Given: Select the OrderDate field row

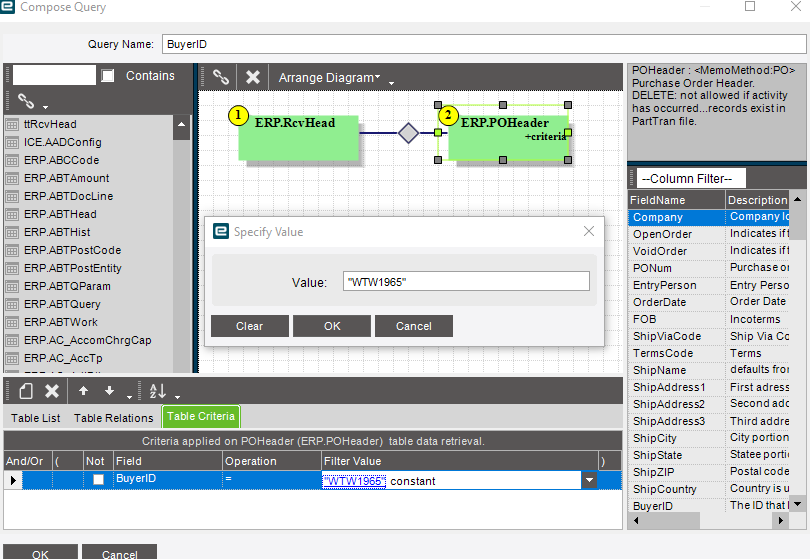Looking at the screenshot, I should point(709,302).
